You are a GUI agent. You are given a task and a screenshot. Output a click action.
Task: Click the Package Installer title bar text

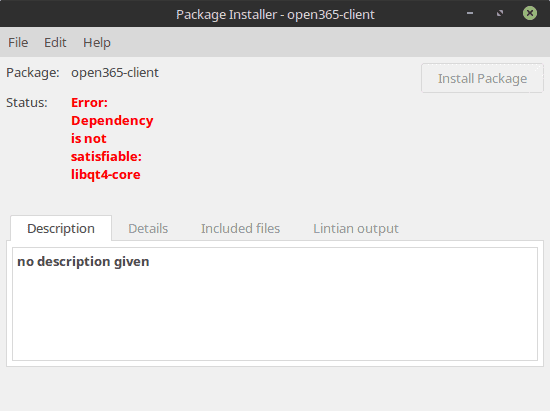pyautogui.click(x=275, y=14)
